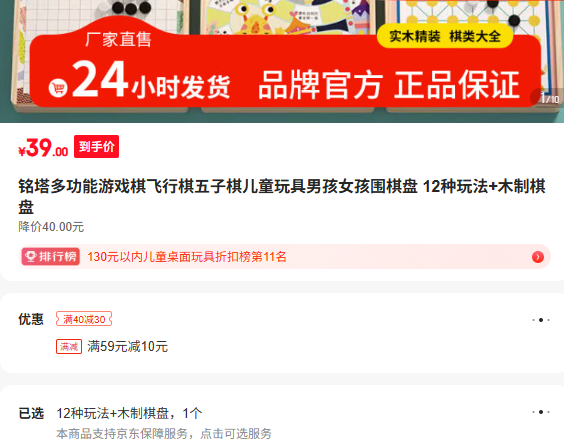564x447 pixels.
Task: Click the 满减 tag icon
Action: [x=69, y=347]
